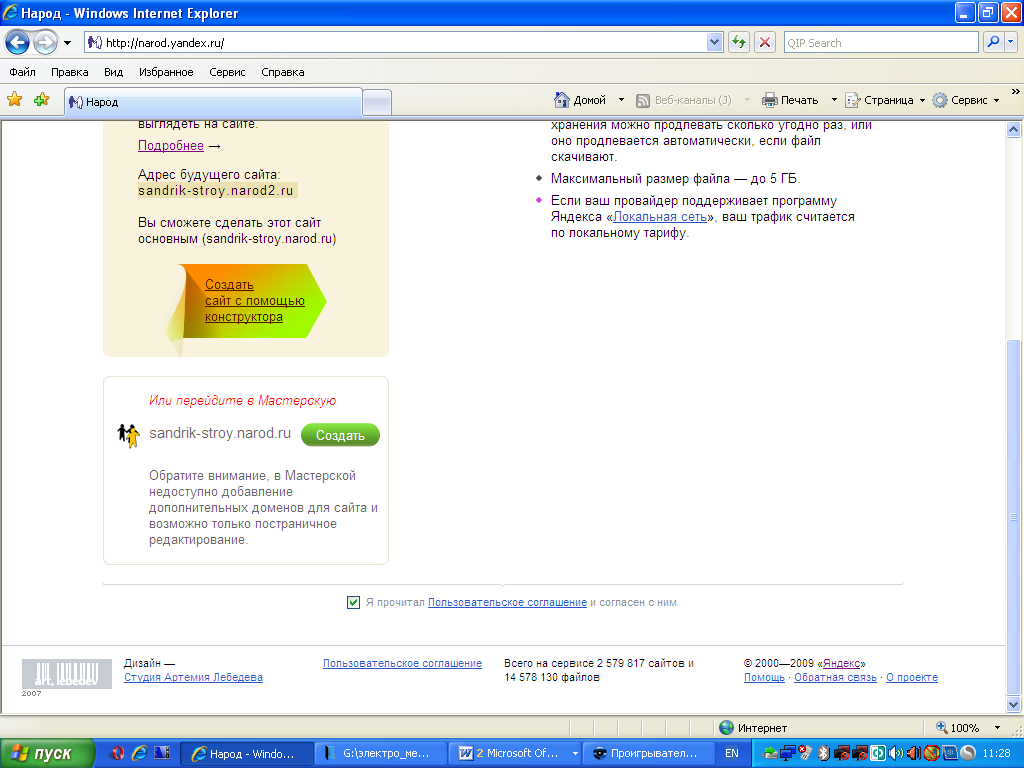Click the Студия Артемия Лебедева link
Image resolution: width=1024 pixels, height=768 pixels.
(193, 677)
